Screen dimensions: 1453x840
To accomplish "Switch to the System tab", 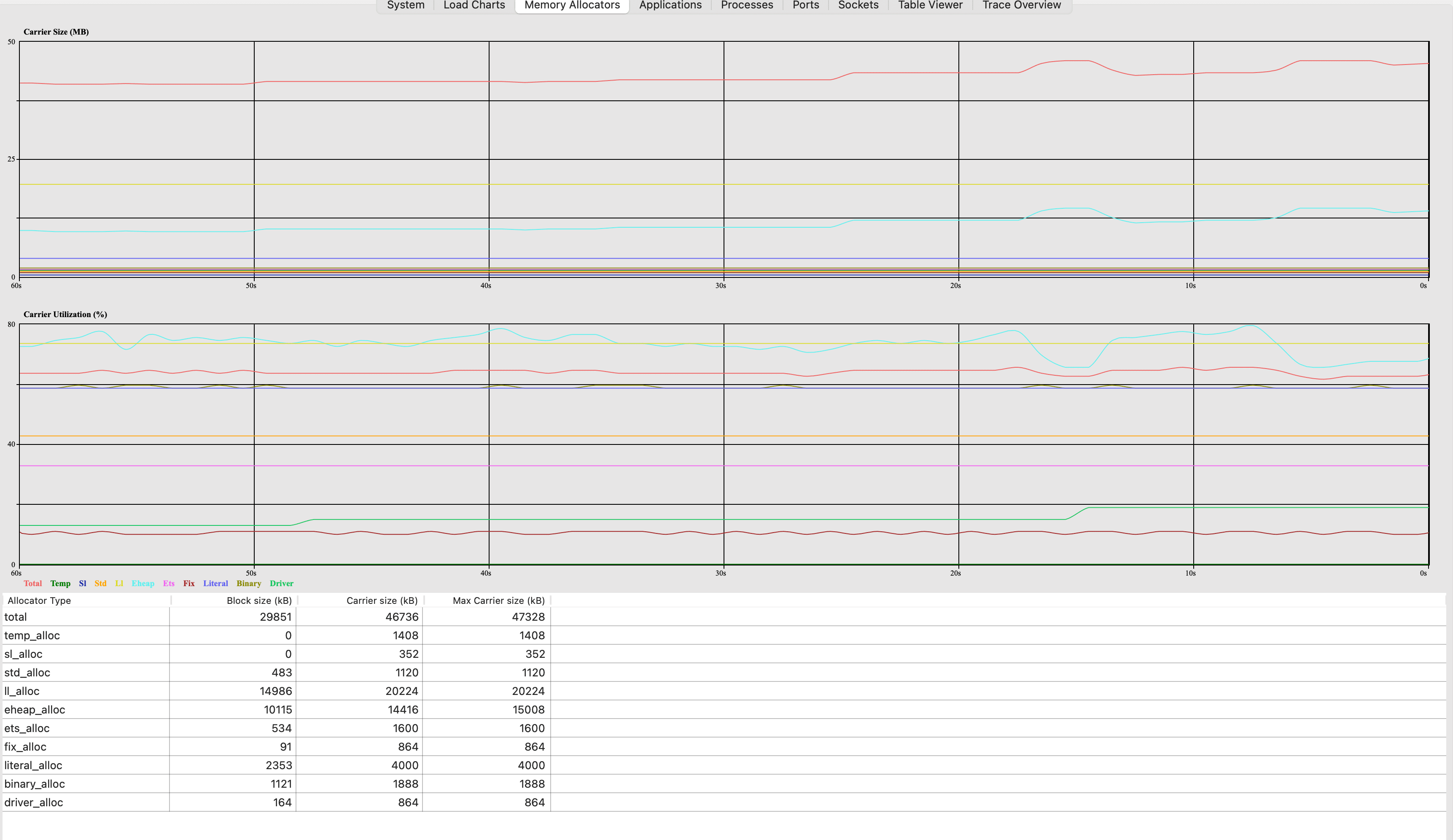I will (x=405, y=5).
